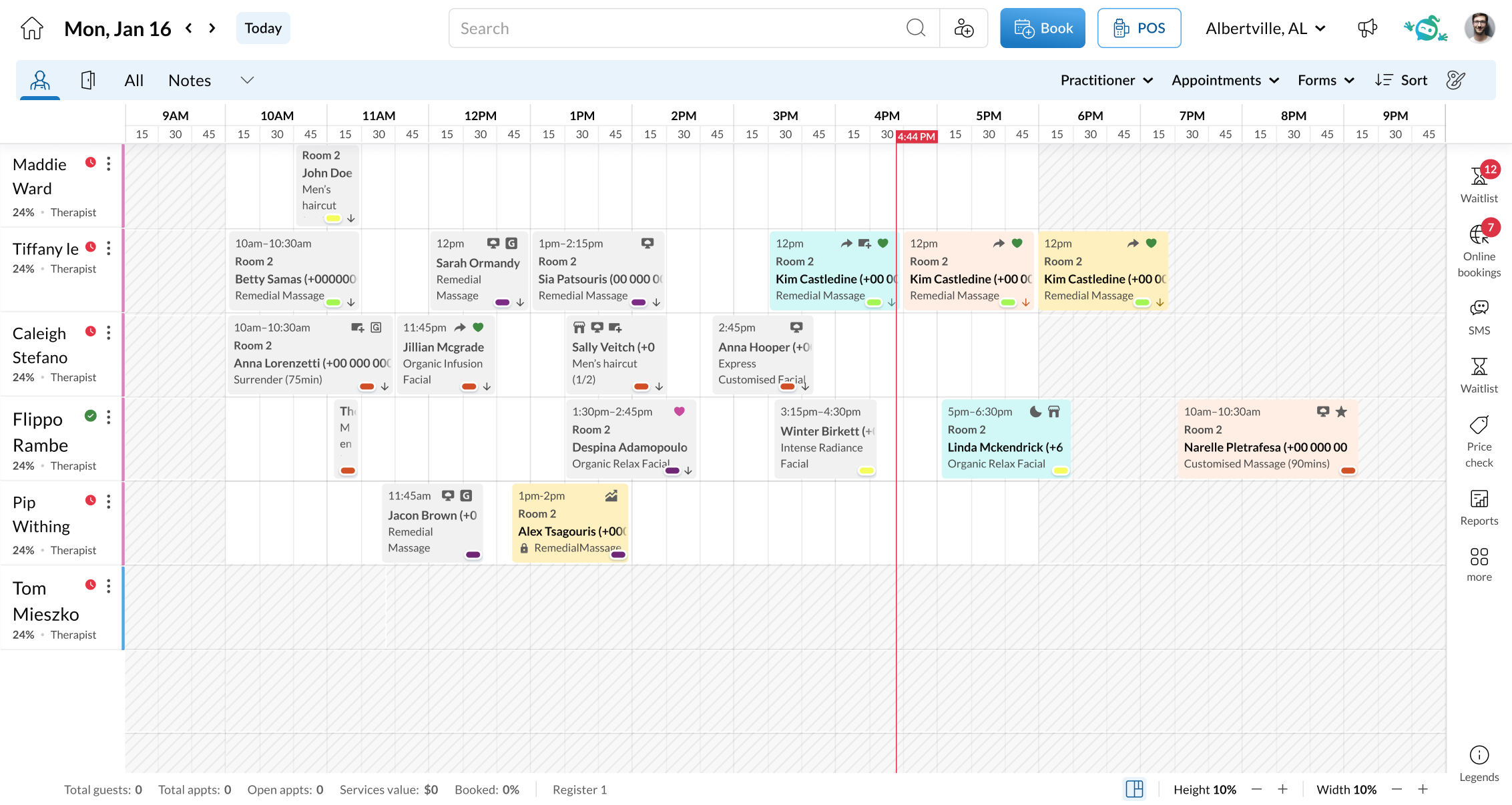Click the add guest icon beside search
The height and width of the screenshot is (805, 1512).
[963, 28]
